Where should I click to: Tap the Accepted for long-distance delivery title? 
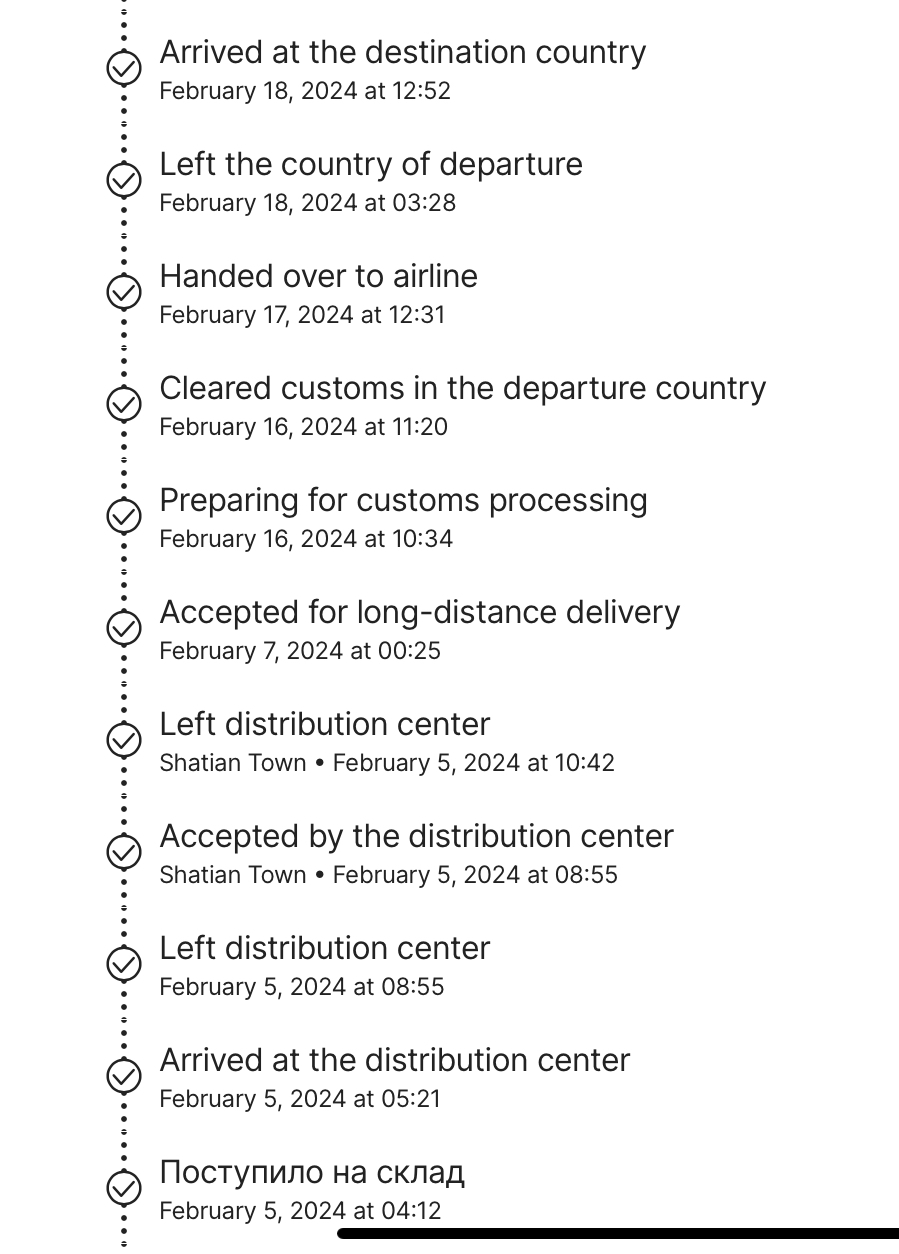[420, 612]
